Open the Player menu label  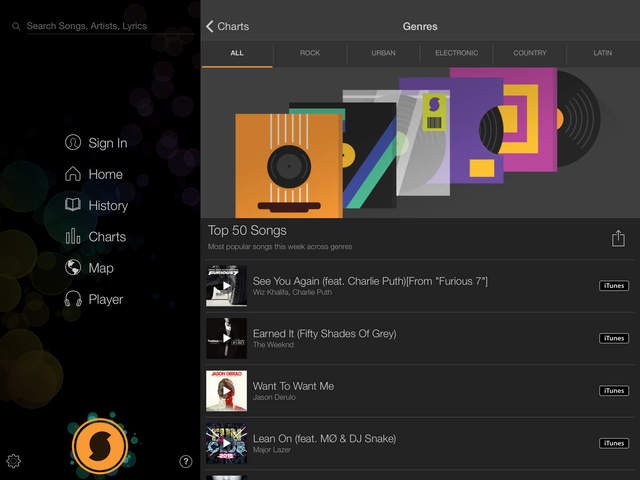(x=106, y=300)
